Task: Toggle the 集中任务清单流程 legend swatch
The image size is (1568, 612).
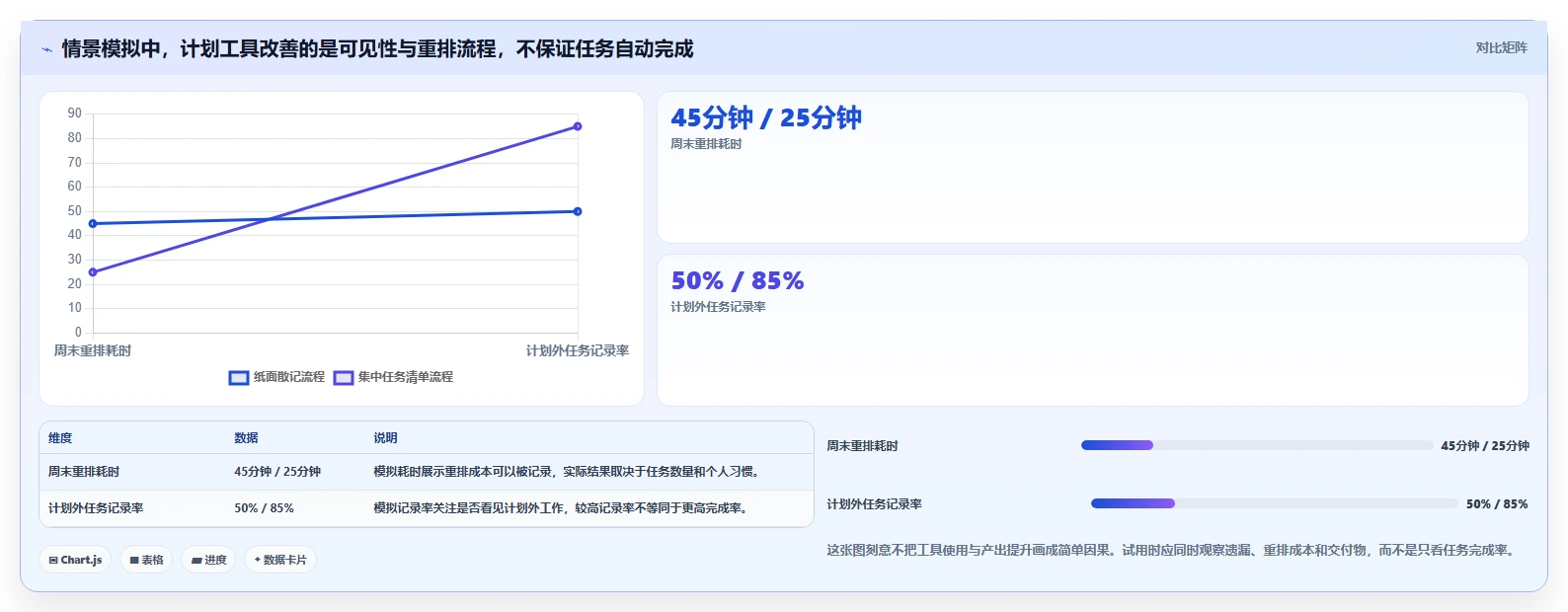Action: click(343, 378)
